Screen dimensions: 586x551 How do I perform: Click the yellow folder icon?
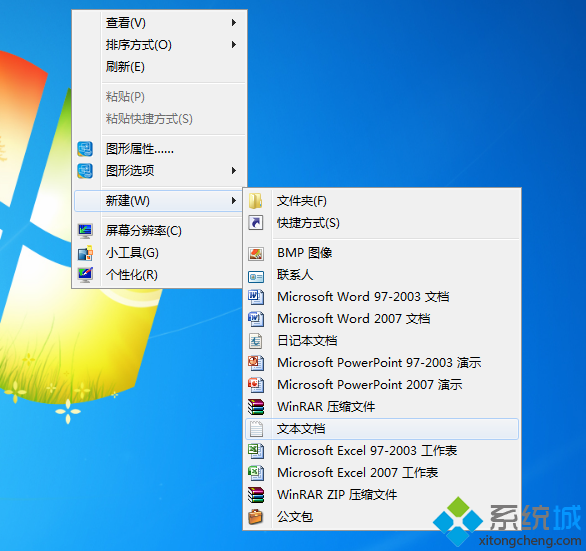pyautogui.click(x=256, y=201)
